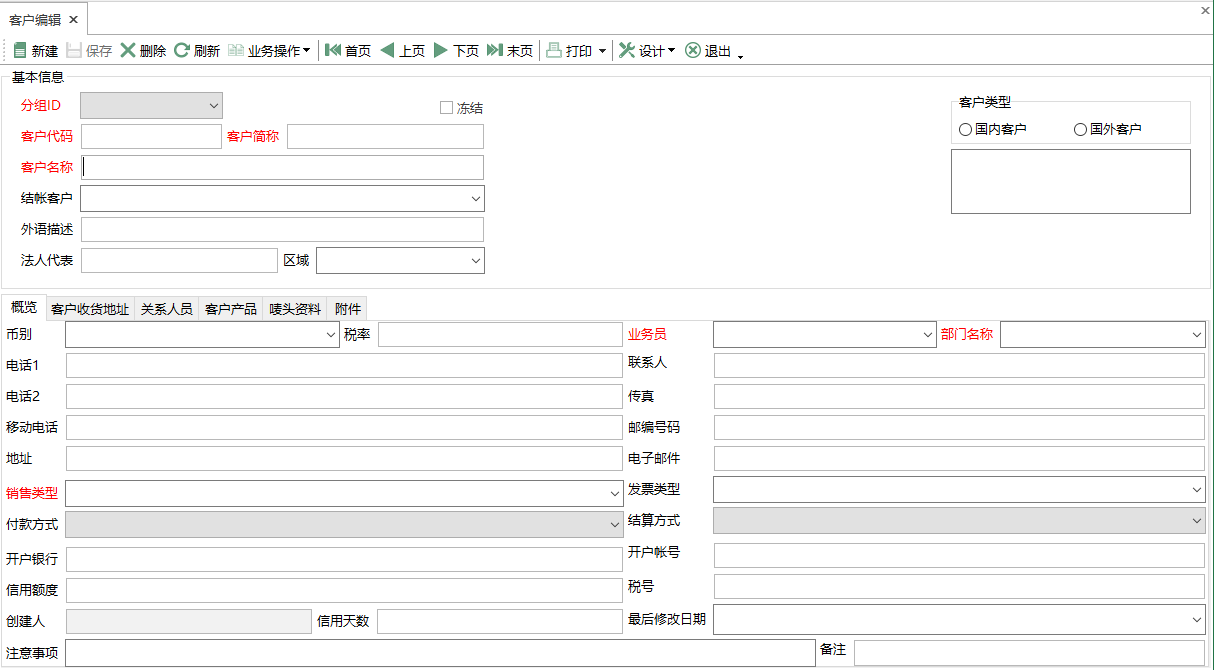
Task: Go to 末页 last record
Action: 510,51
